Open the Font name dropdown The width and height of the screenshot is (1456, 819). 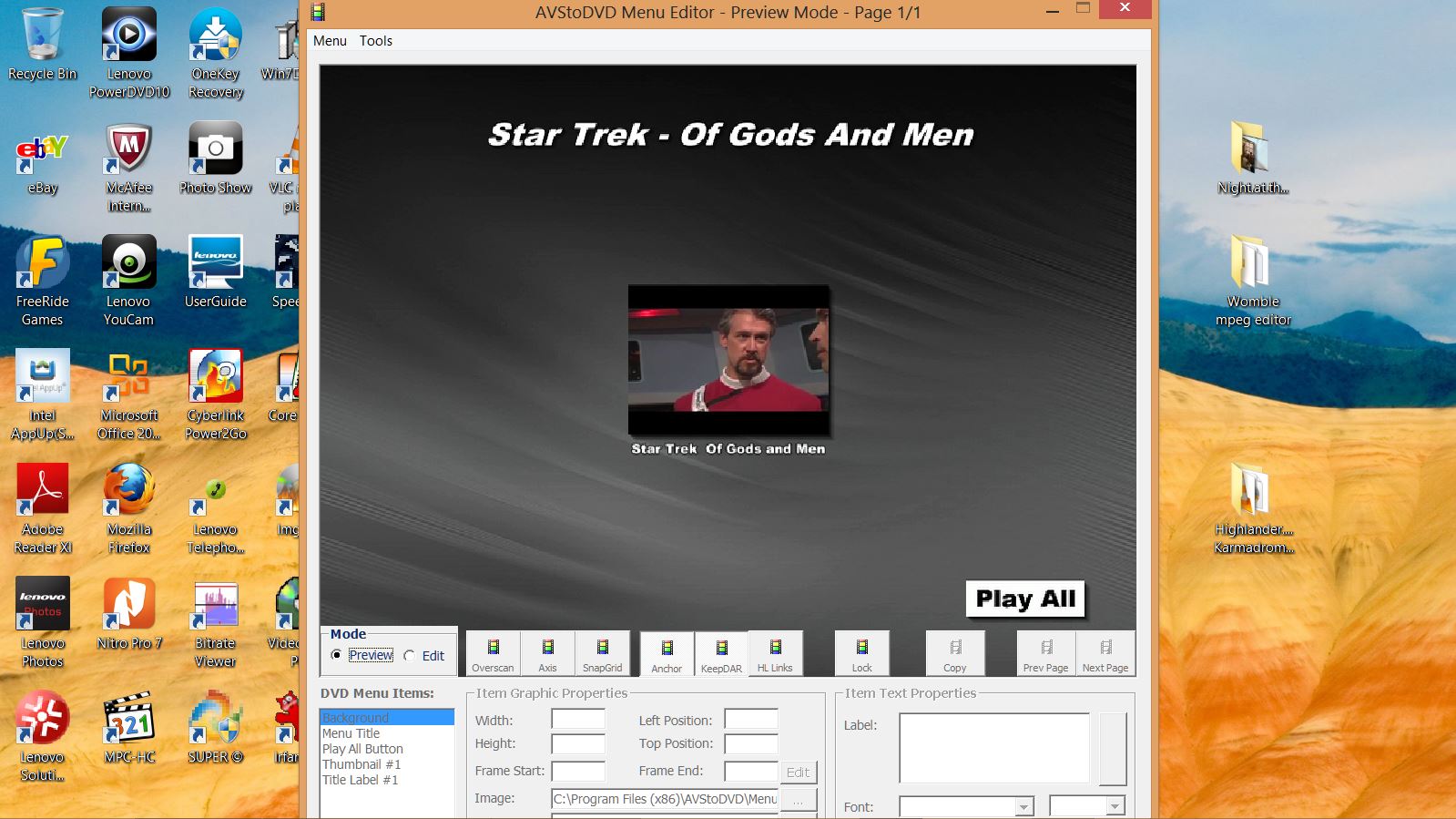click(1024, 806)
